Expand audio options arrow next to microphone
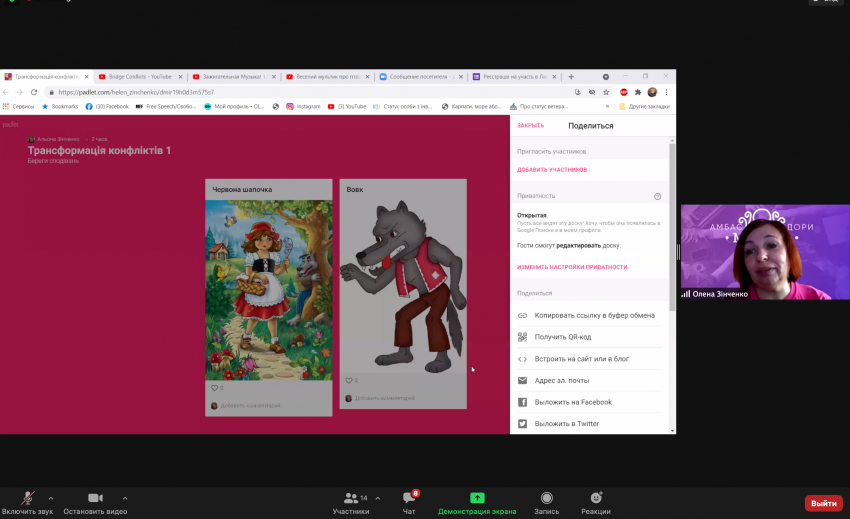Screen dimensions: 850x519 coord(51,498)
